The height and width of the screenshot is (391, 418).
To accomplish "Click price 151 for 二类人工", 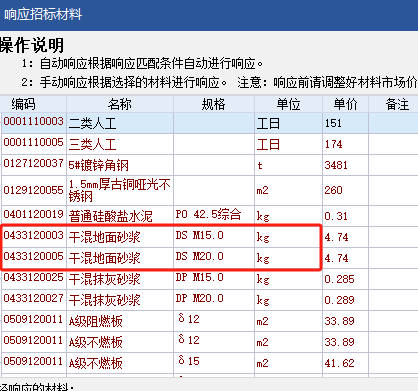I will (345, 123).
